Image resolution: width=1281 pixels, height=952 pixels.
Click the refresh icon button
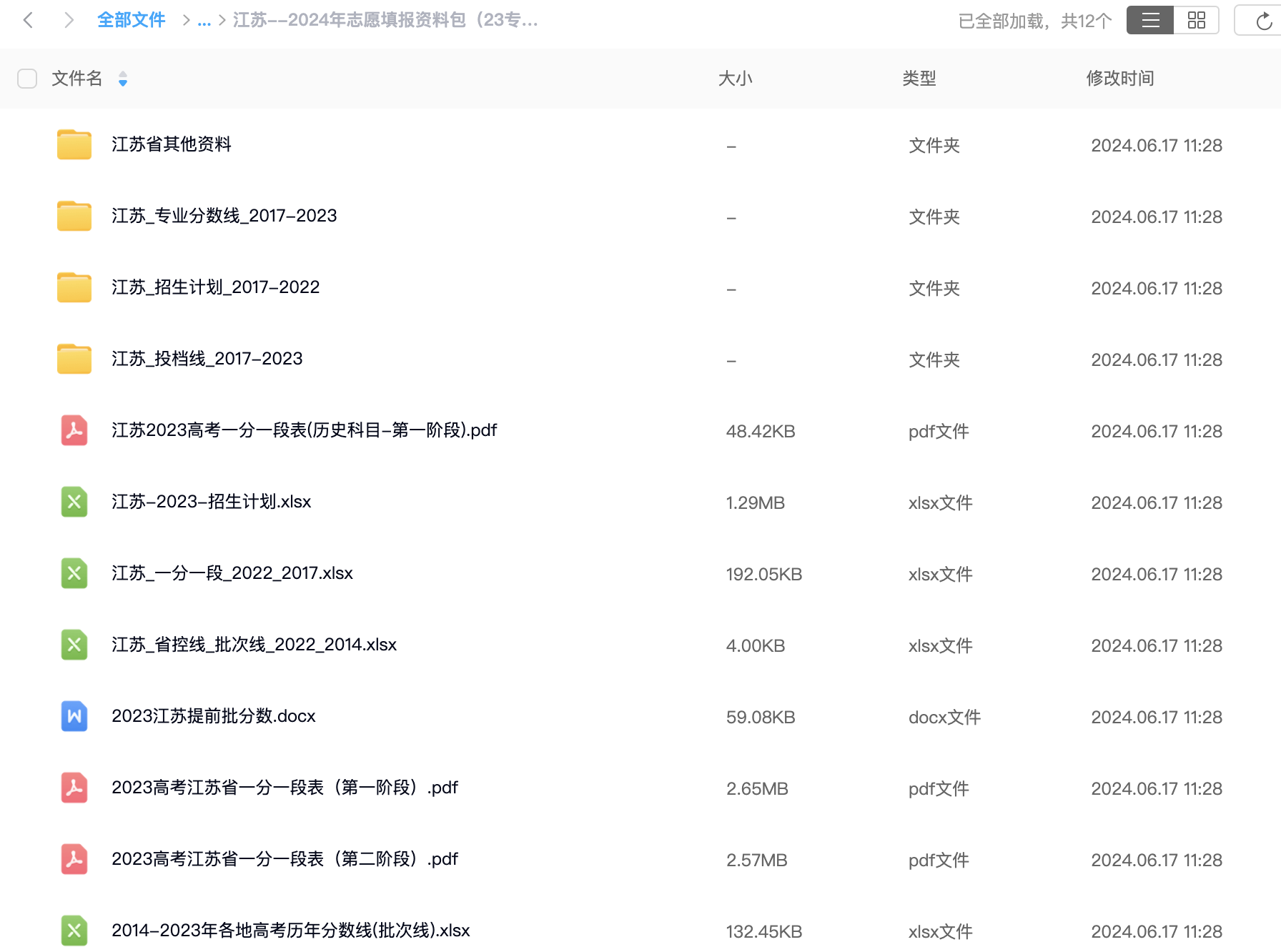click(x=1264, y=21)
